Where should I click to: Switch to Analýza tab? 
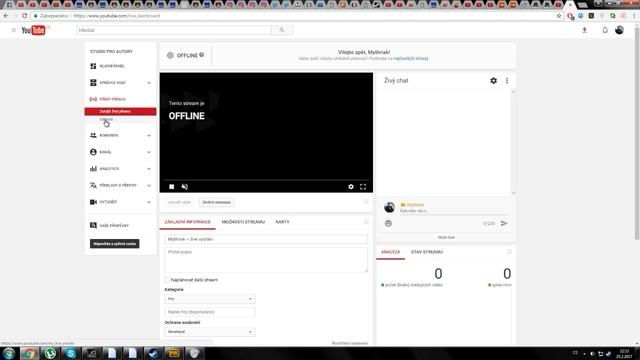pyautogui.click(x=391, y=252)
